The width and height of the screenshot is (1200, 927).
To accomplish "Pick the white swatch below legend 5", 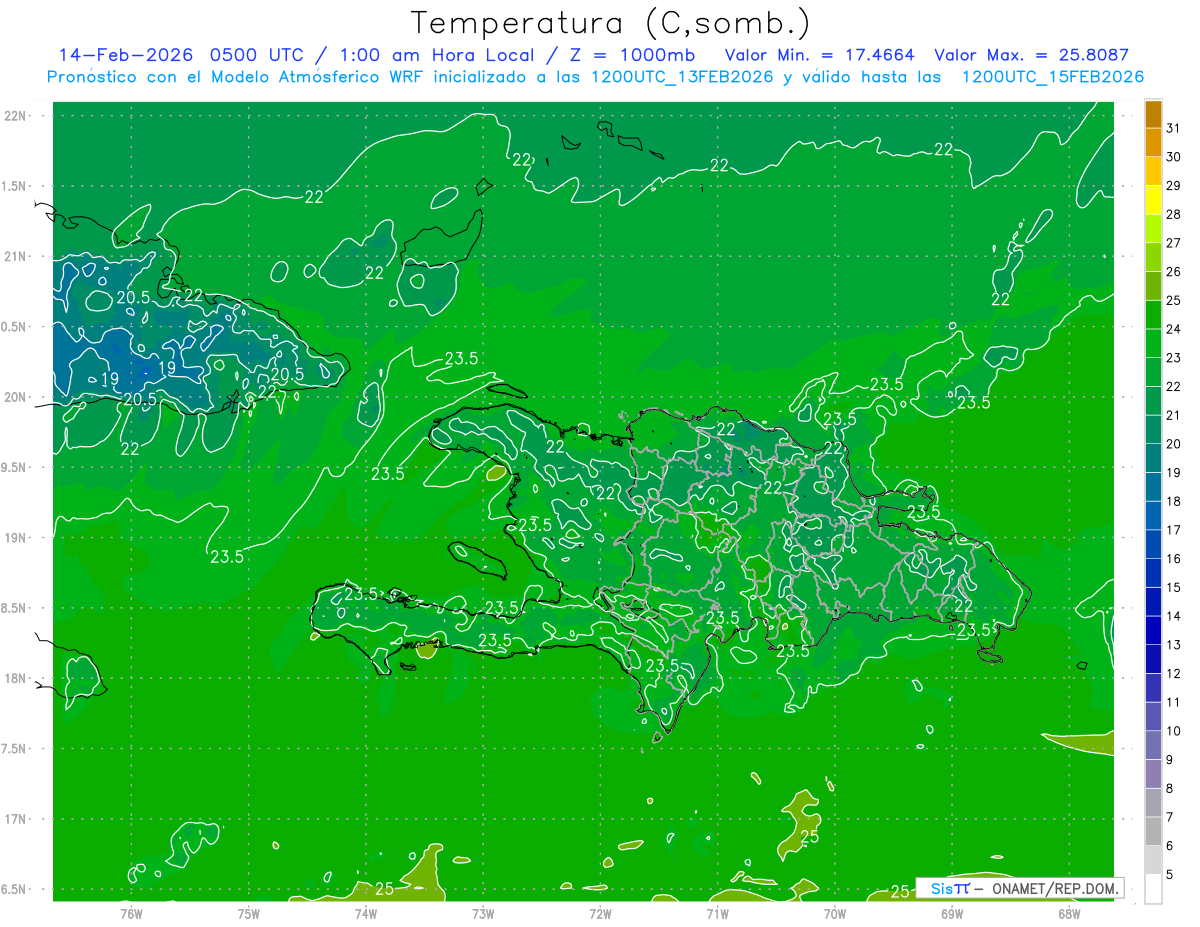I will (x=1153, y=889).
